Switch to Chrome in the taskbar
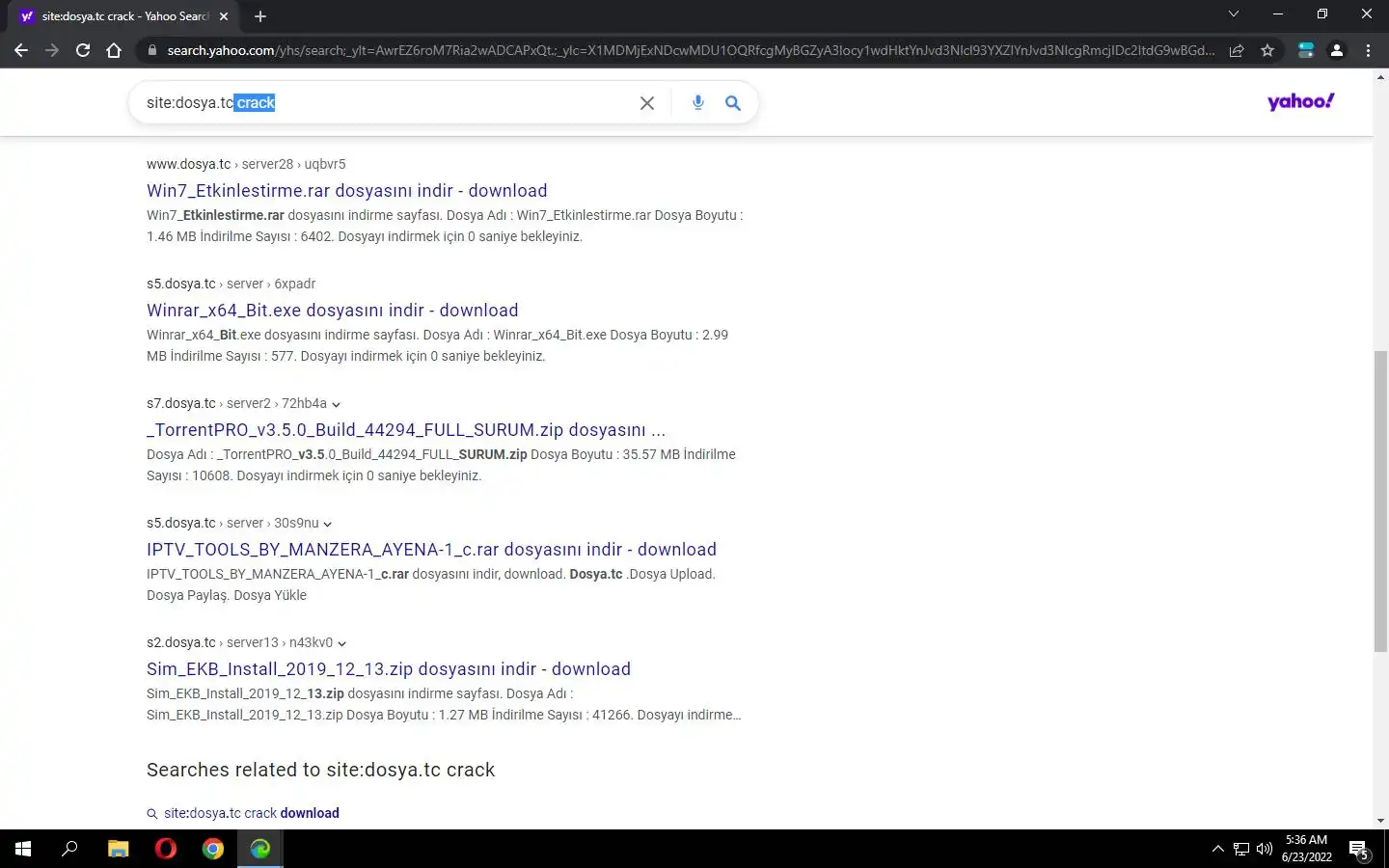Image resolution: width=1389 pixels, height=868 pixels. (213, 849)
